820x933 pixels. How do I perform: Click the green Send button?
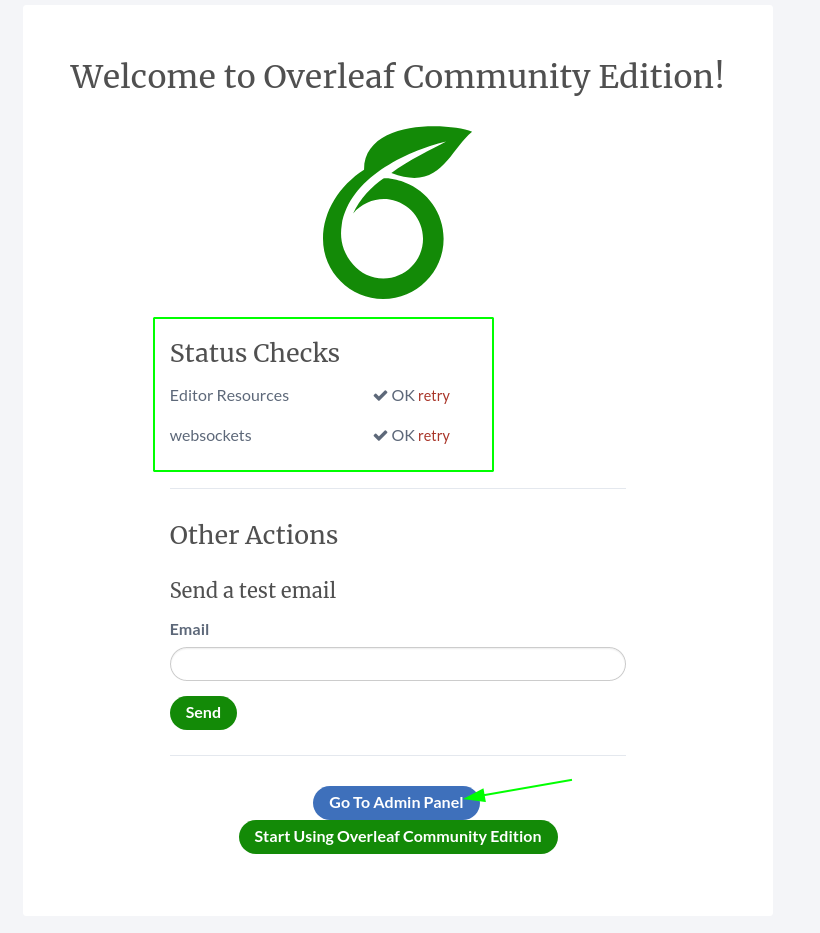click(x=204, y=713)
